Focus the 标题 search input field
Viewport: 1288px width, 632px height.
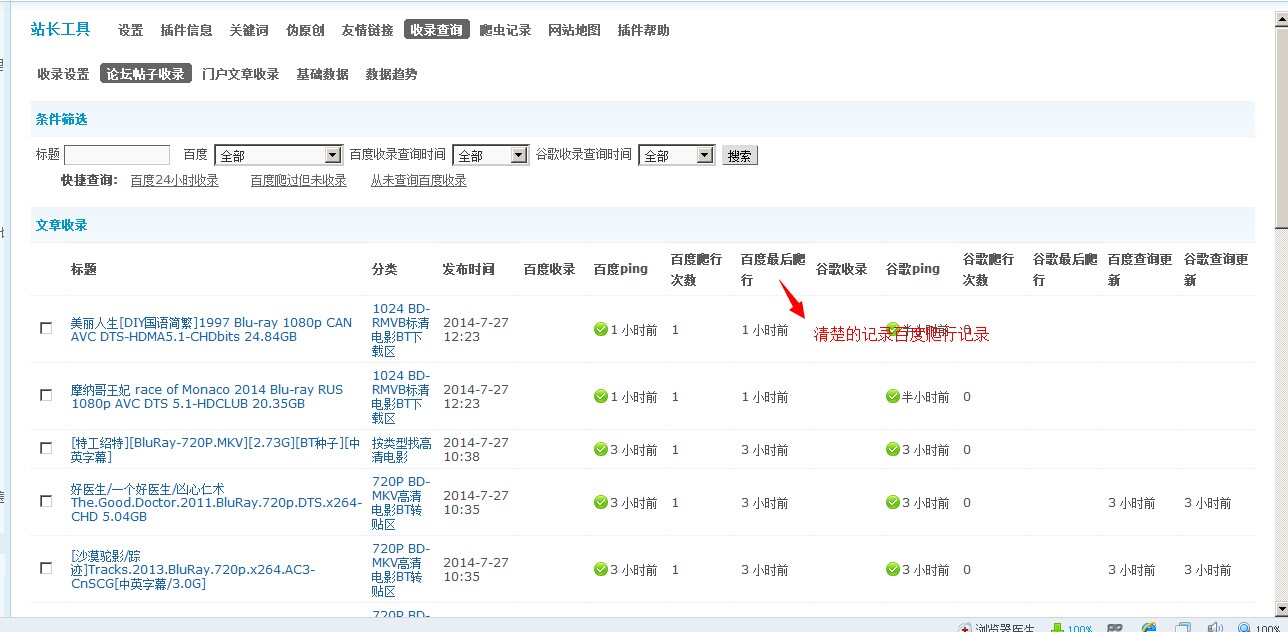tap(117, 155)
